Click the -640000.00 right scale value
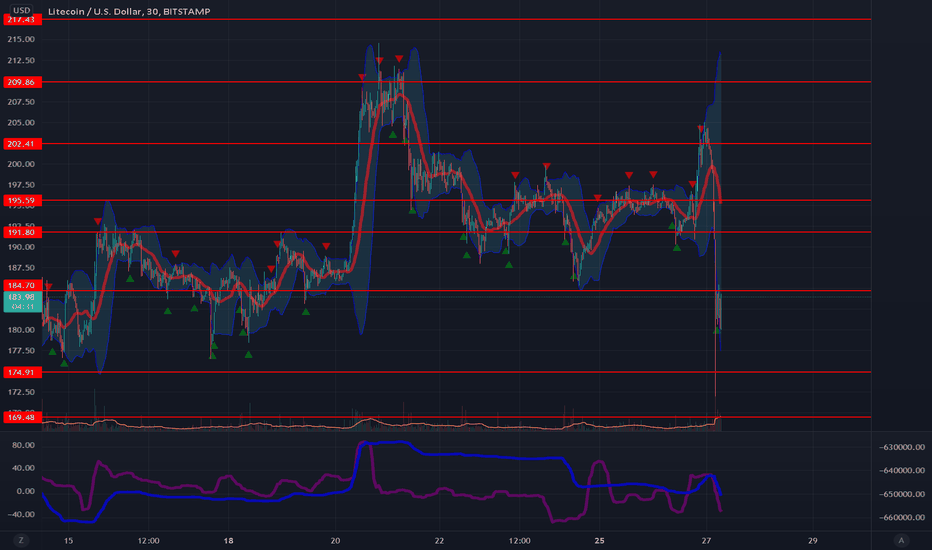The image size is (932, 550). 902,471
